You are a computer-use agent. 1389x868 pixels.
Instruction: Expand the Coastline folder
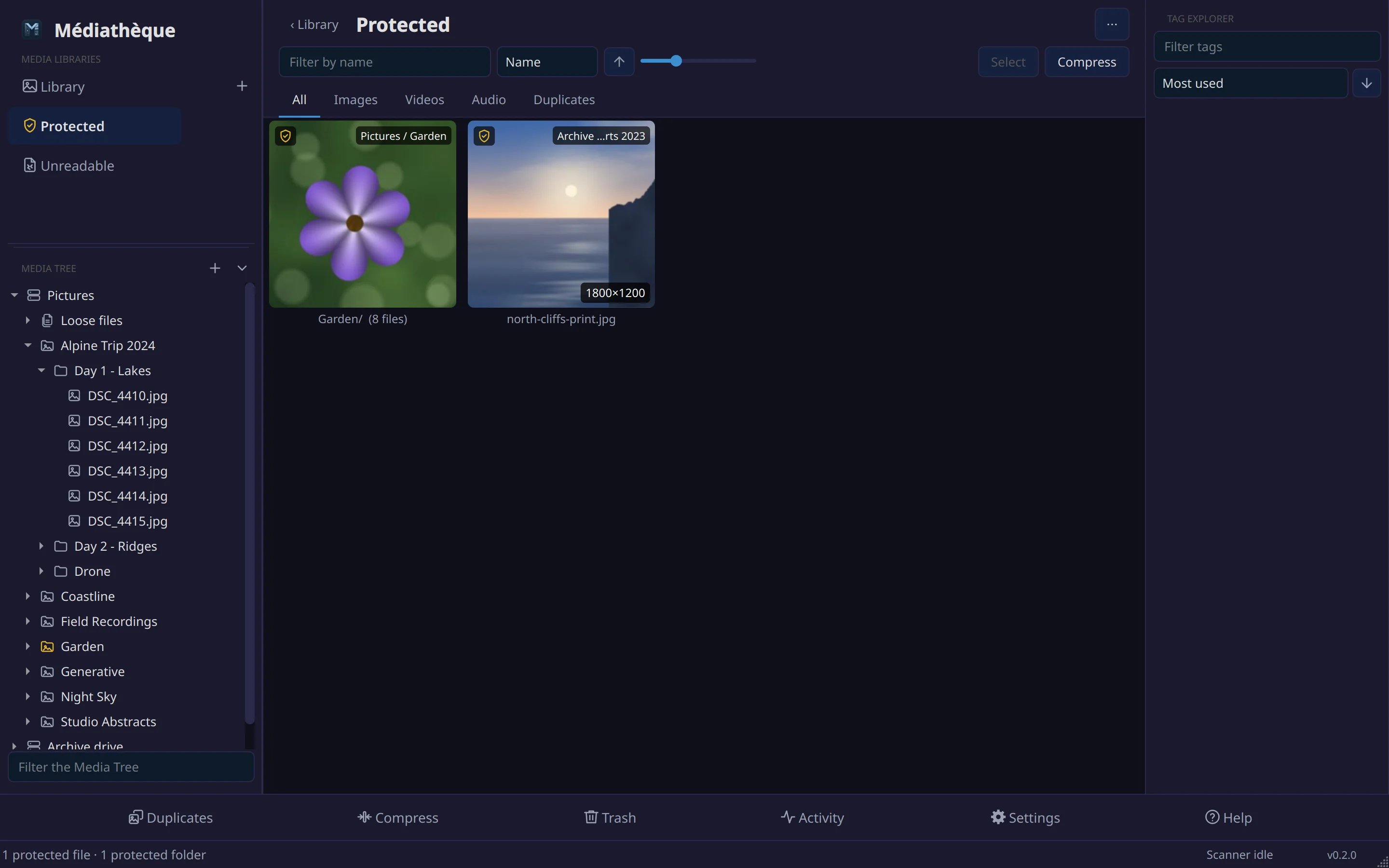tap(27, 597)
